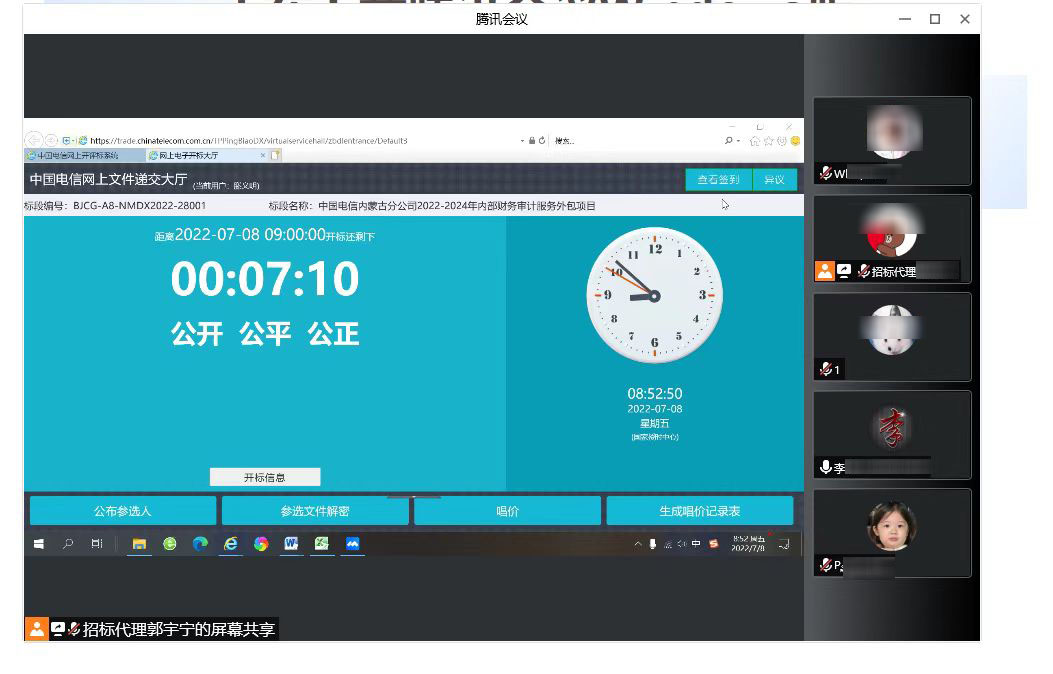Open the colorful browser taskbar icon
Viewport: 1053px width, 674px height.
point(261,544)
